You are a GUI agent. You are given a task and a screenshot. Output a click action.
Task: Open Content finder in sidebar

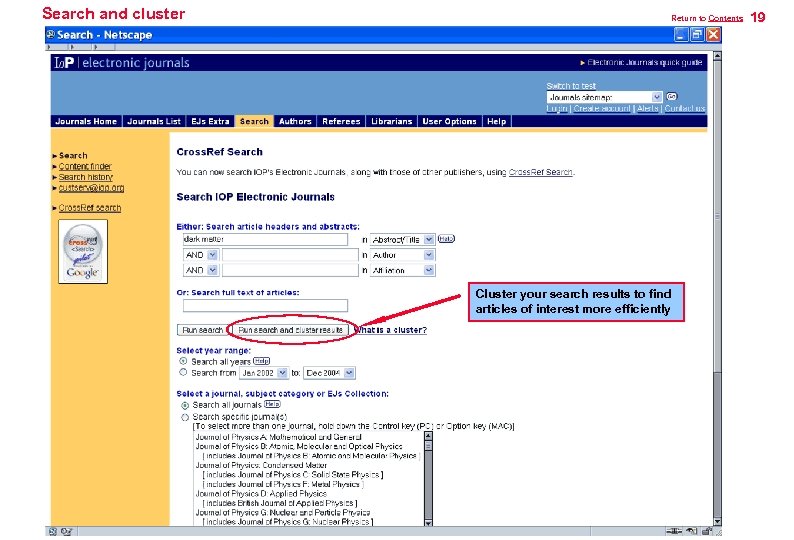point(85,166)
